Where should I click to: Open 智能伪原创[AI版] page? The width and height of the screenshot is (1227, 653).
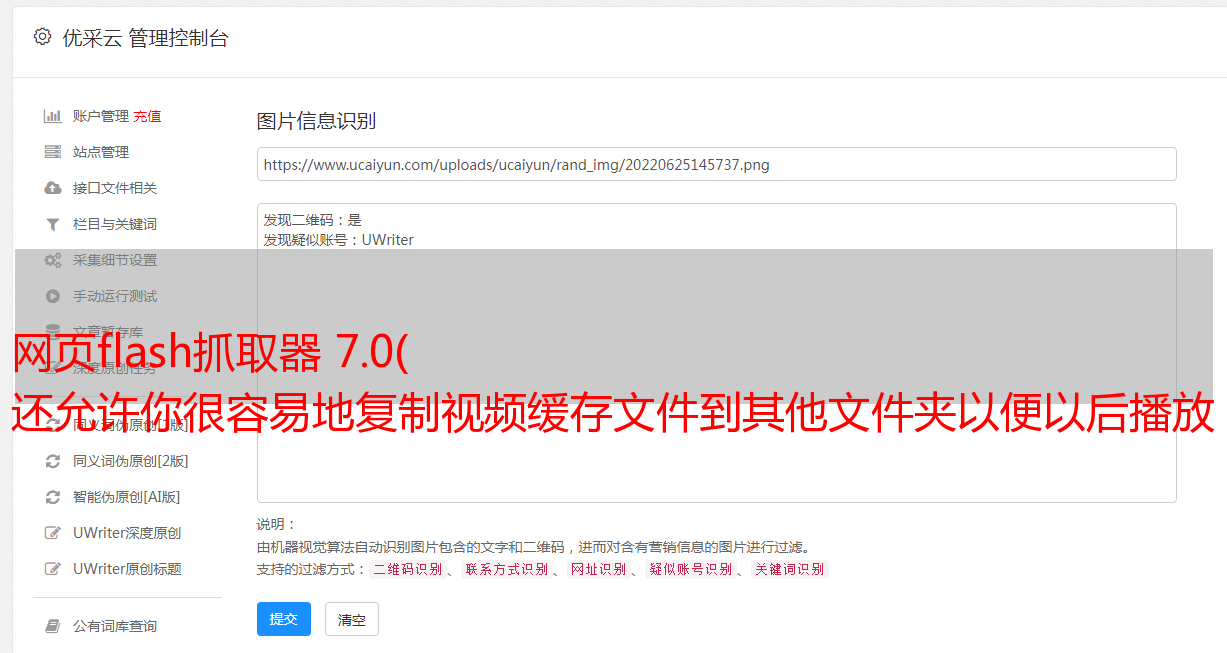(x=127, y=497)
